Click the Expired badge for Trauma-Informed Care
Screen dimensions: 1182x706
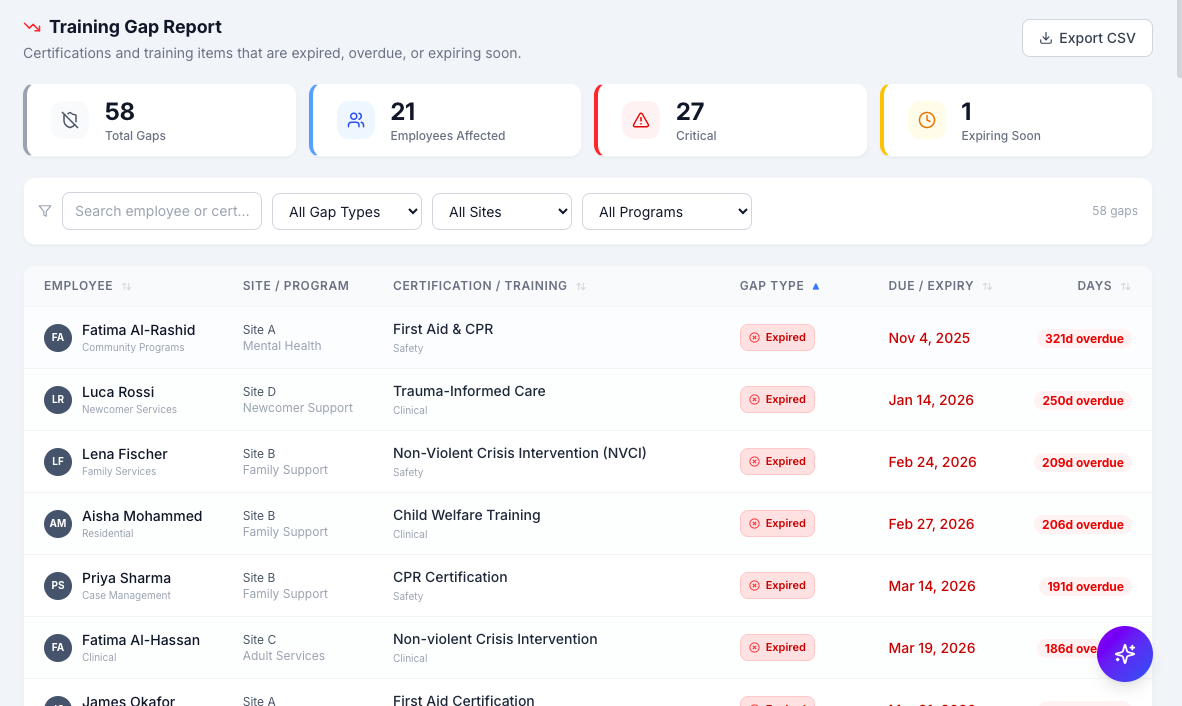[777, 399]
